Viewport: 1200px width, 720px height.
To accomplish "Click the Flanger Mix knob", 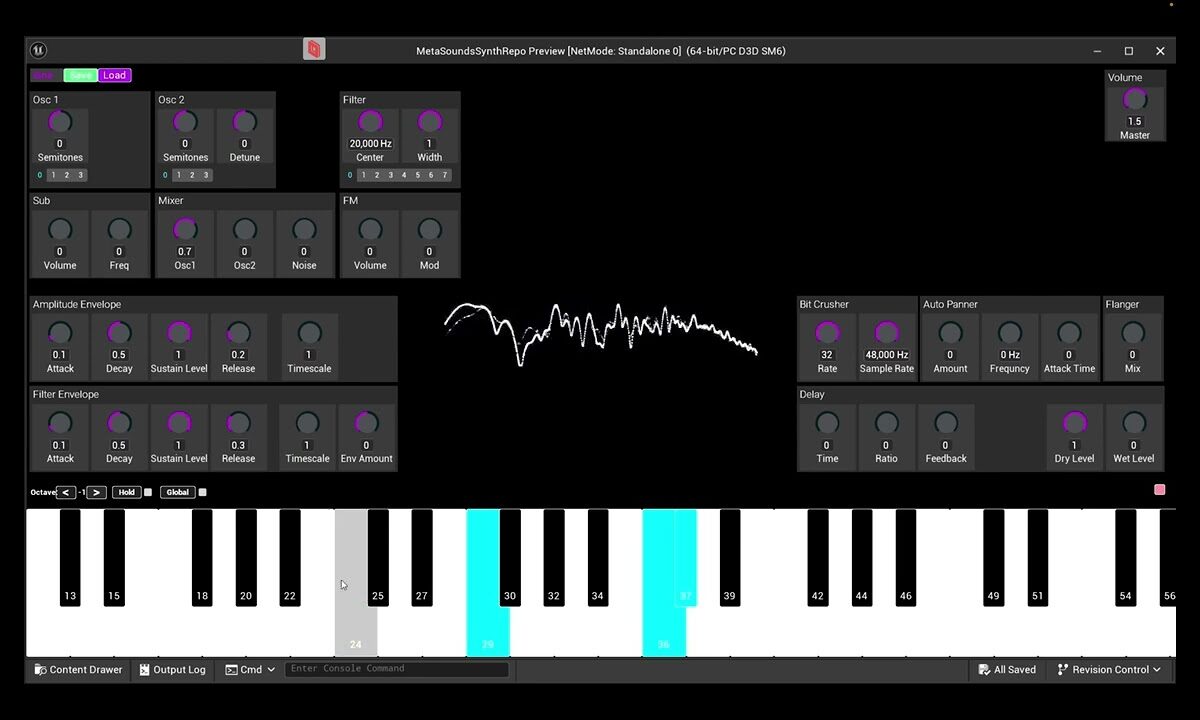I will [x=1133, y=333].
